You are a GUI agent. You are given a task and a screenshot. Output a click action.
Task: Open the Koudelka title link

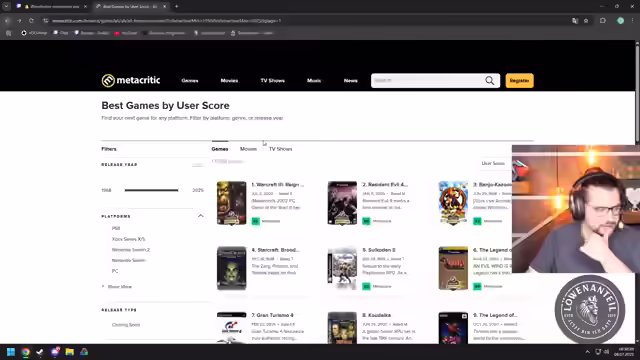(x=376, y=315)
